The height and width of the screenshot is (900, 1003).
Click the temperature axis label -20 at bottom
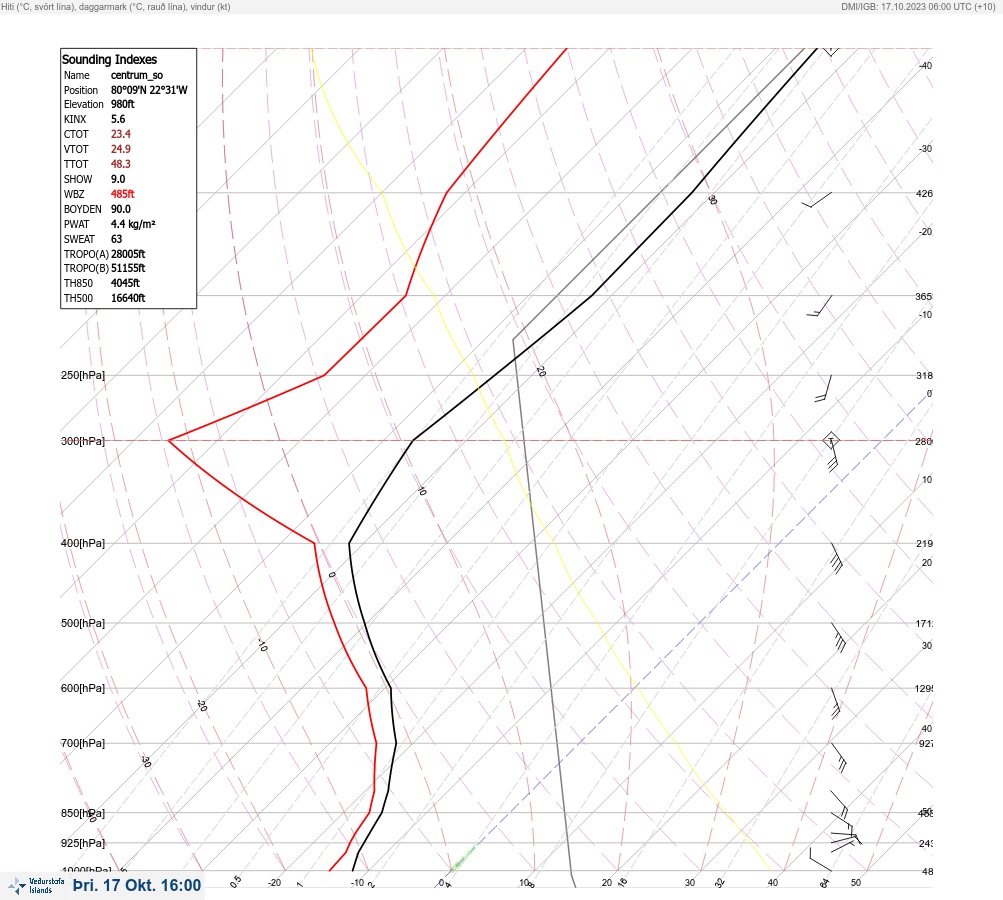coord(274,883)
